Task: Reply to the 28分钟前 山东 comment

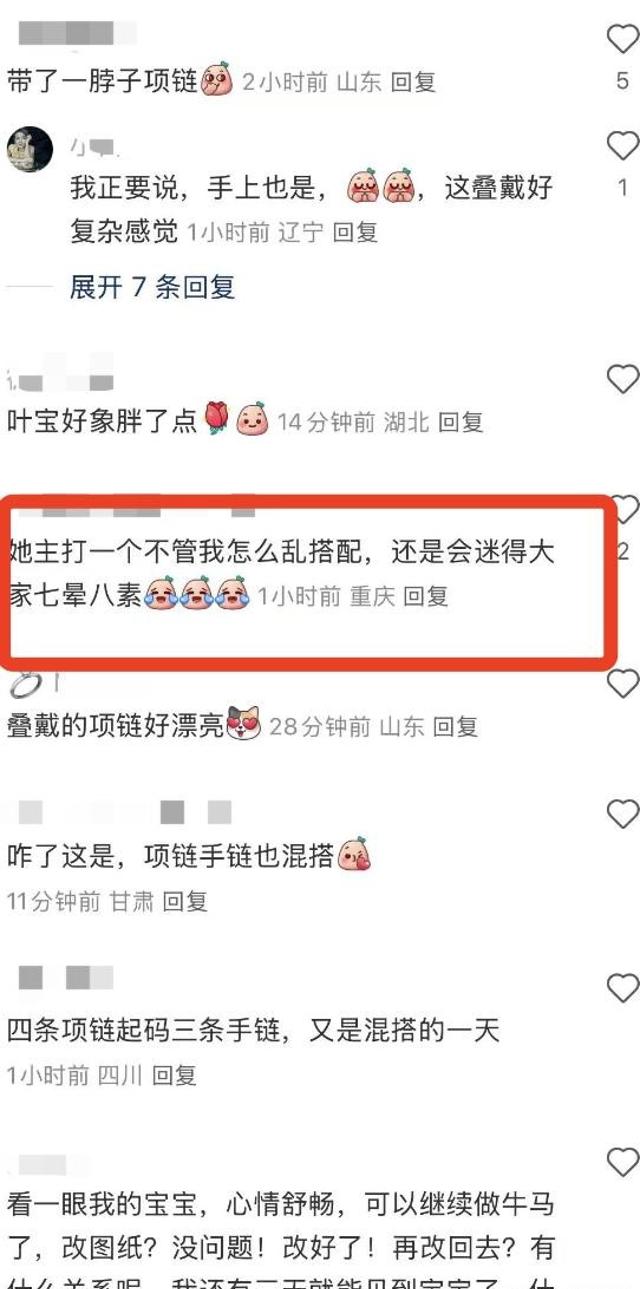Action: tap(455, 727)
